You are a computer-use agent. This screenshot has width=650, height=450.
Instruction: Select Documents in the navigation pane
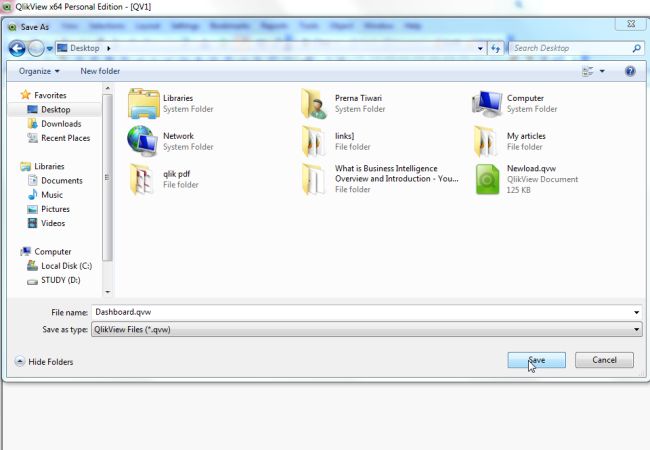point(55,180)
